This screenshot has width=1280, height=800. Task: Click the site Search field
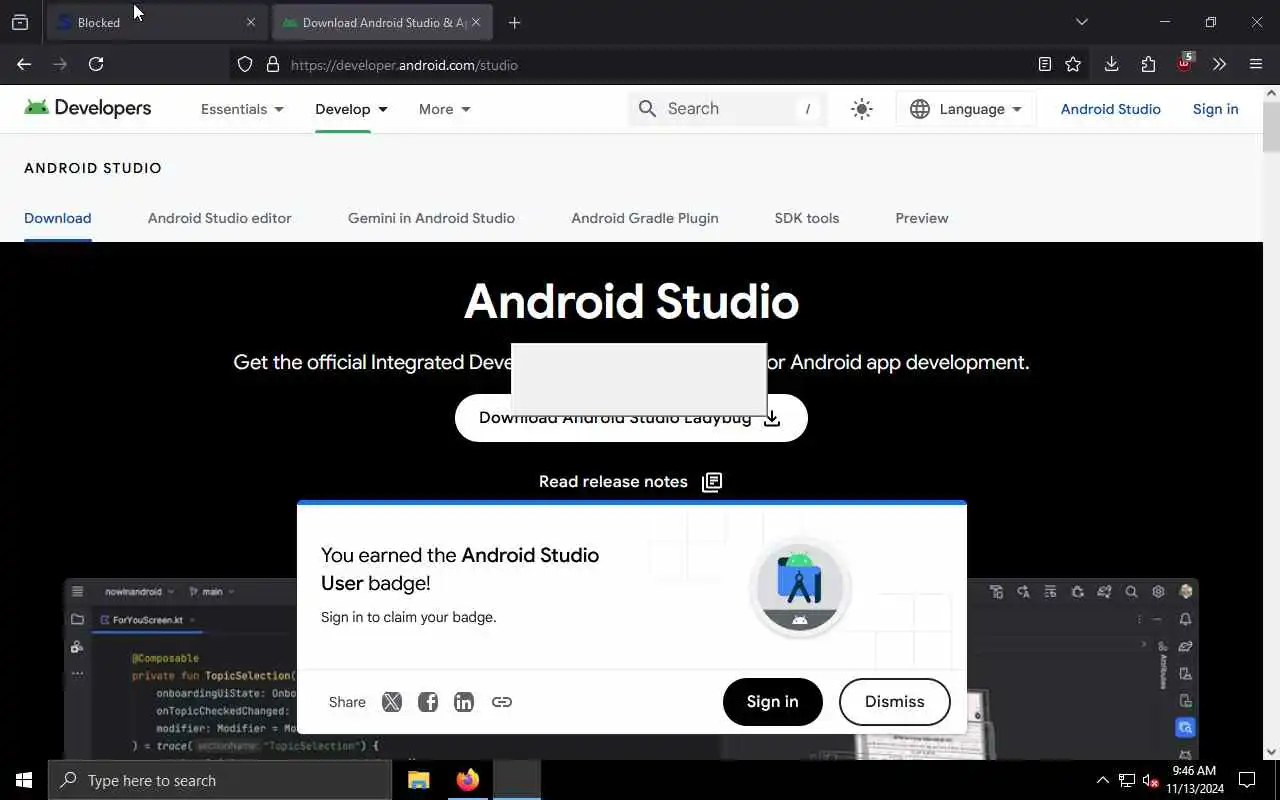(728, 109)
